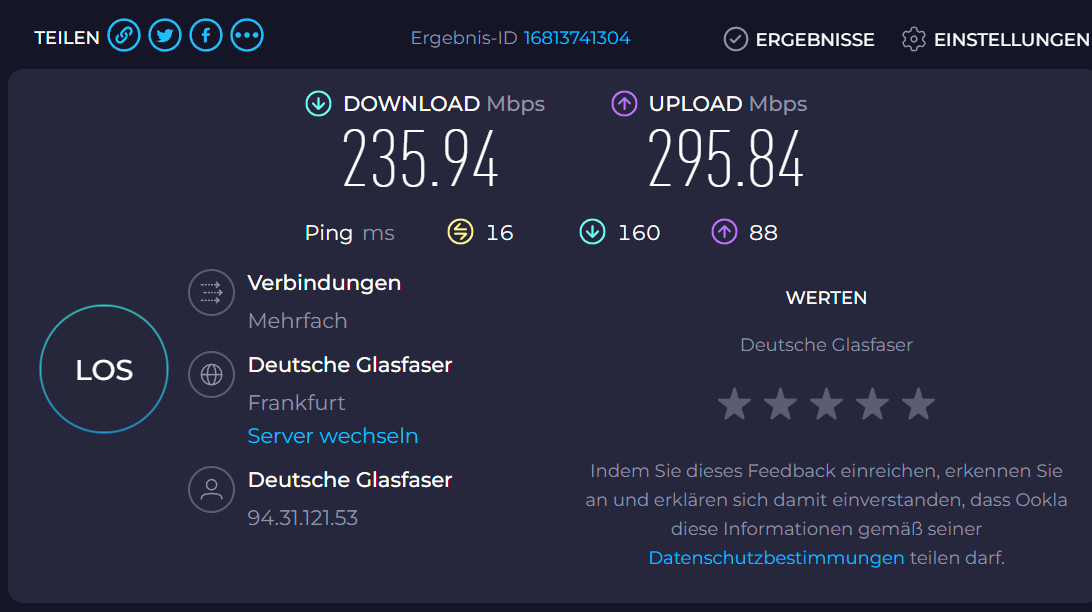Click Server wechseln link
The height and width of the screenshot is (612, 1092).
point(333,436)
